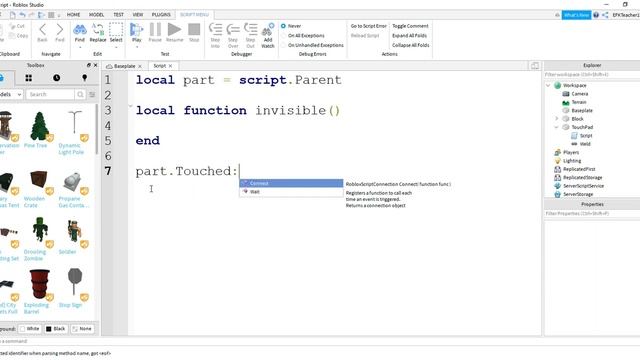Click the Redo arrow in quick access
Screen dimensions: 640x360
pyautogui.click(x=31, y=15)
